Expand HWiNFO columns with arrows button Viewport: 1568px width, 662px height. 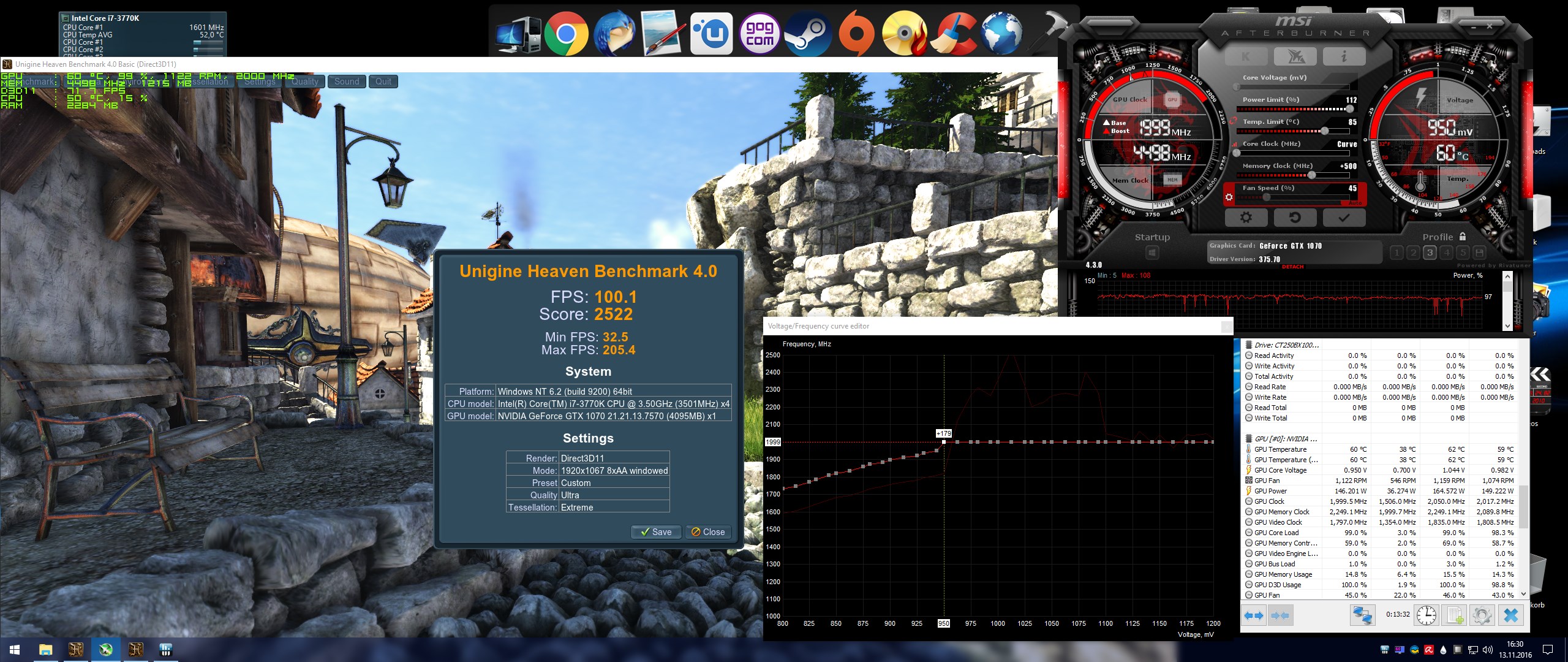point(1254,615)
